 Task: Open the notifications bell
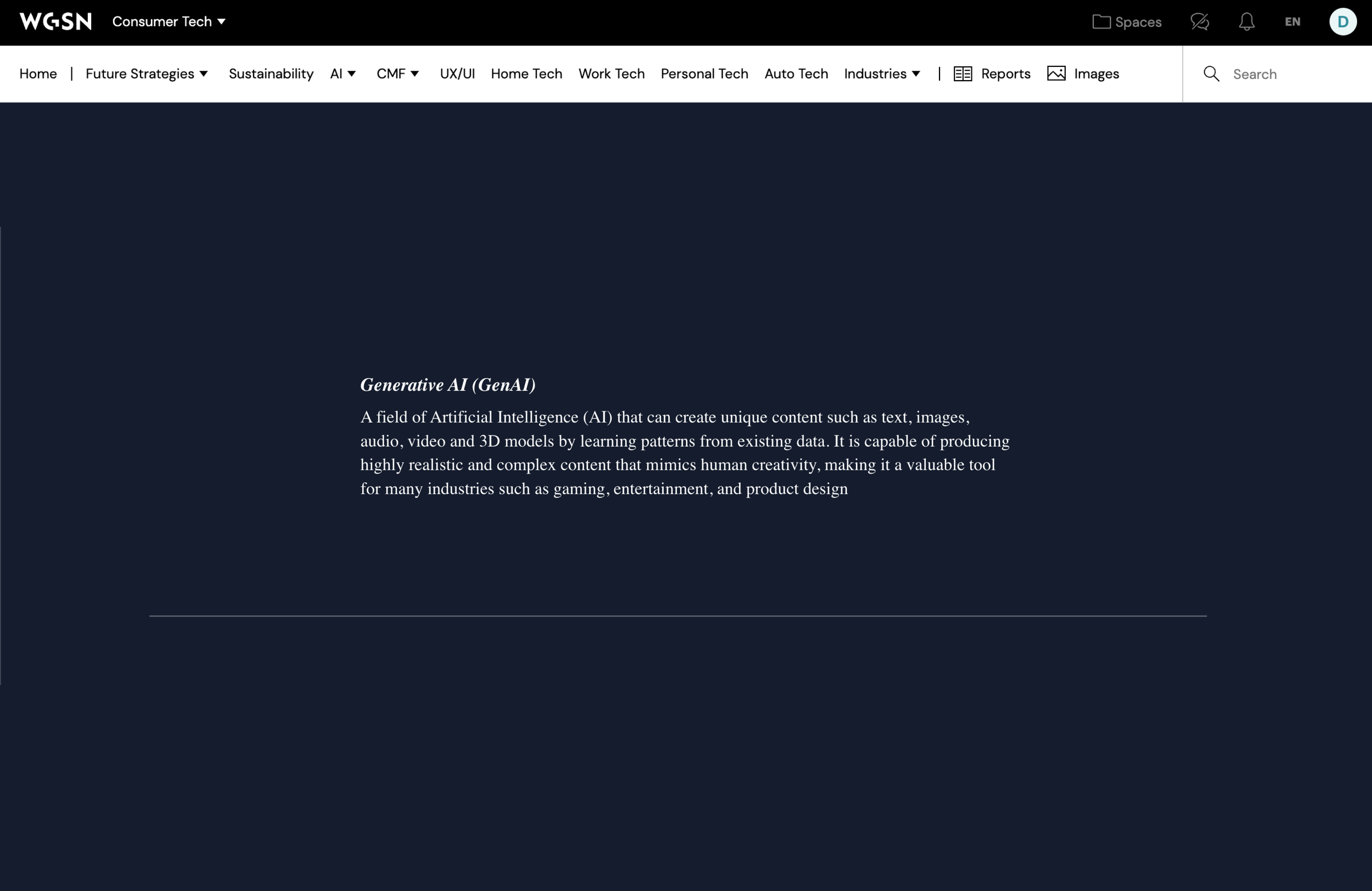(x=1246, y=22)
